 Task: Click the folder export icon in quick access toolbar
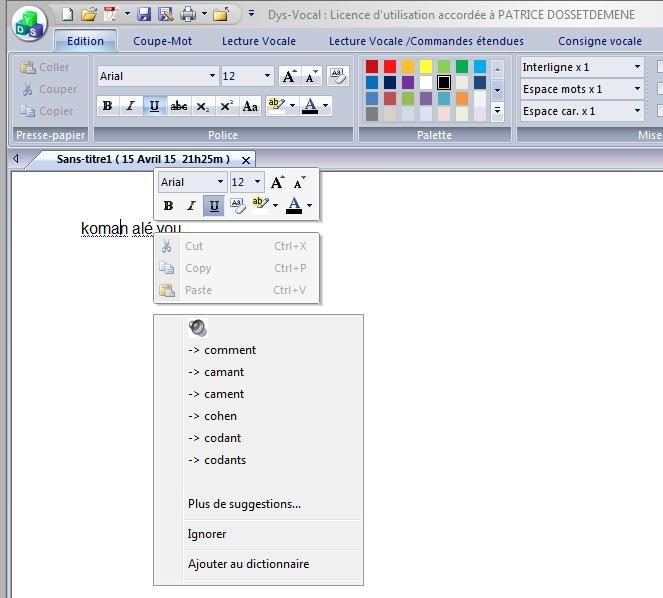click(221, 14)
